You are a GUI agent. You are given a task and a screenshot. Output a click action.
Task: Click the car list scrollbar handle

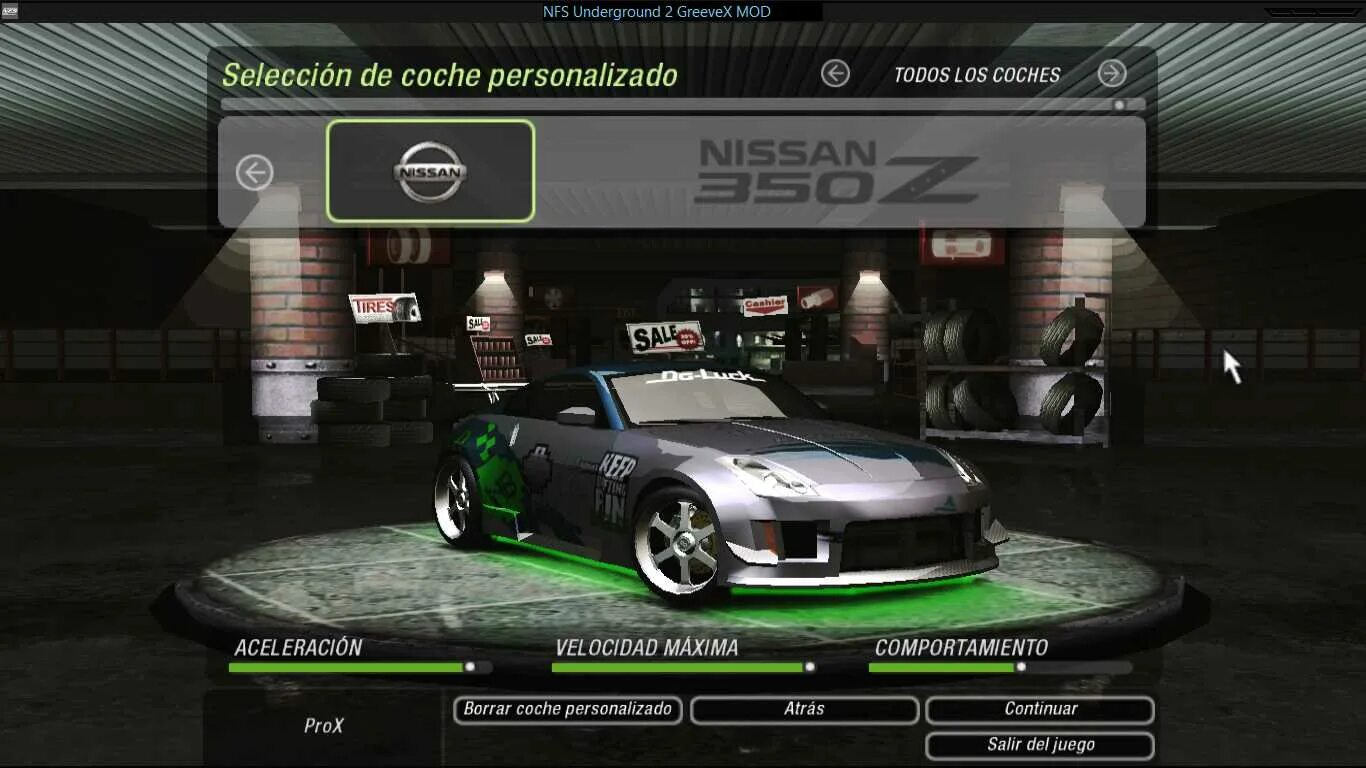[1120, 104]
